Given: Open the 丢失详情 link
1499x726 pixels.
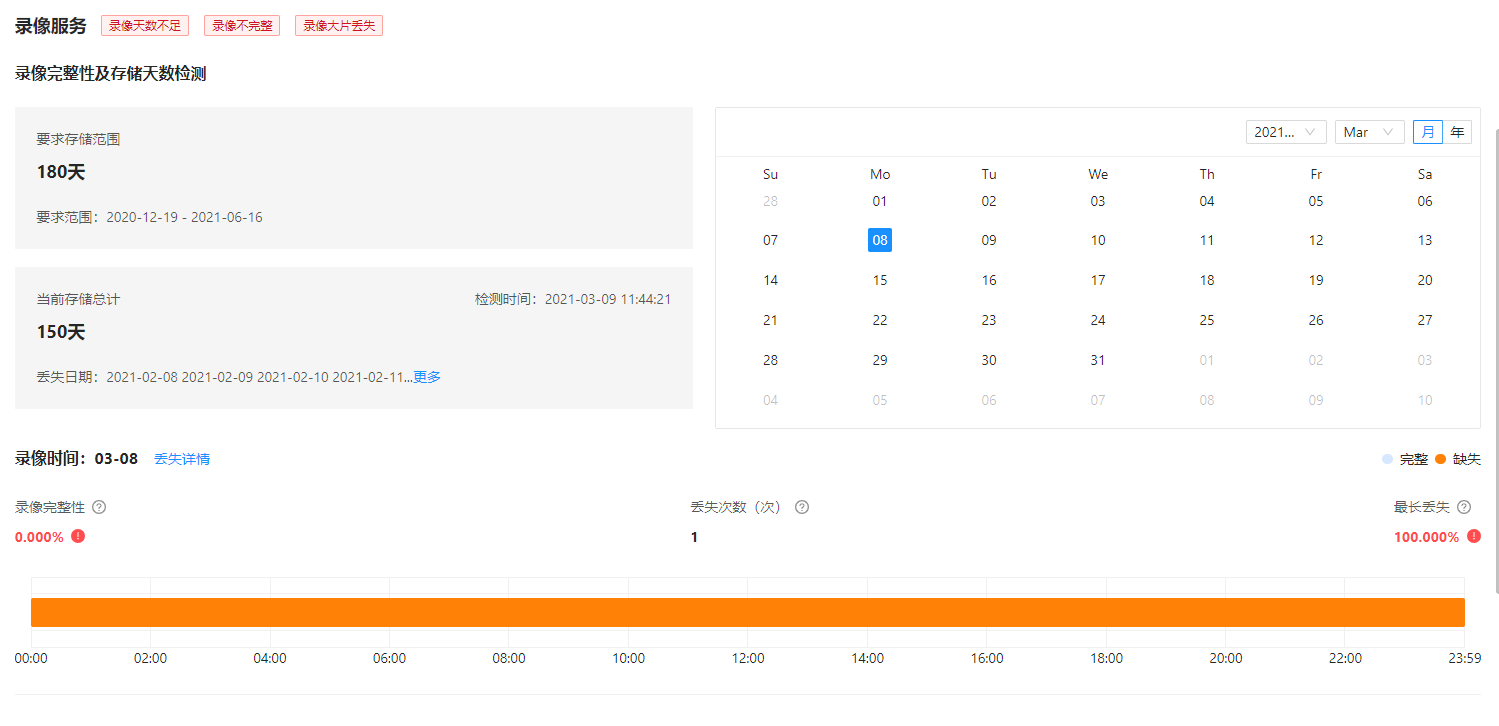Looking at the screenshot, I should coord(182,459).
